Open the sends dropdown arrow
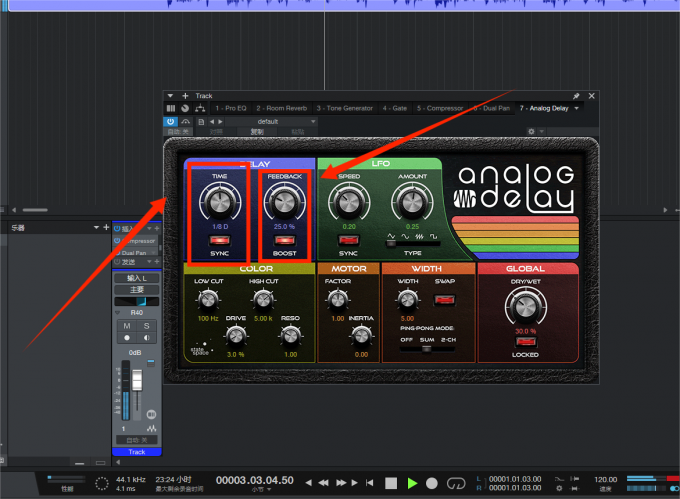 point(149,261)
